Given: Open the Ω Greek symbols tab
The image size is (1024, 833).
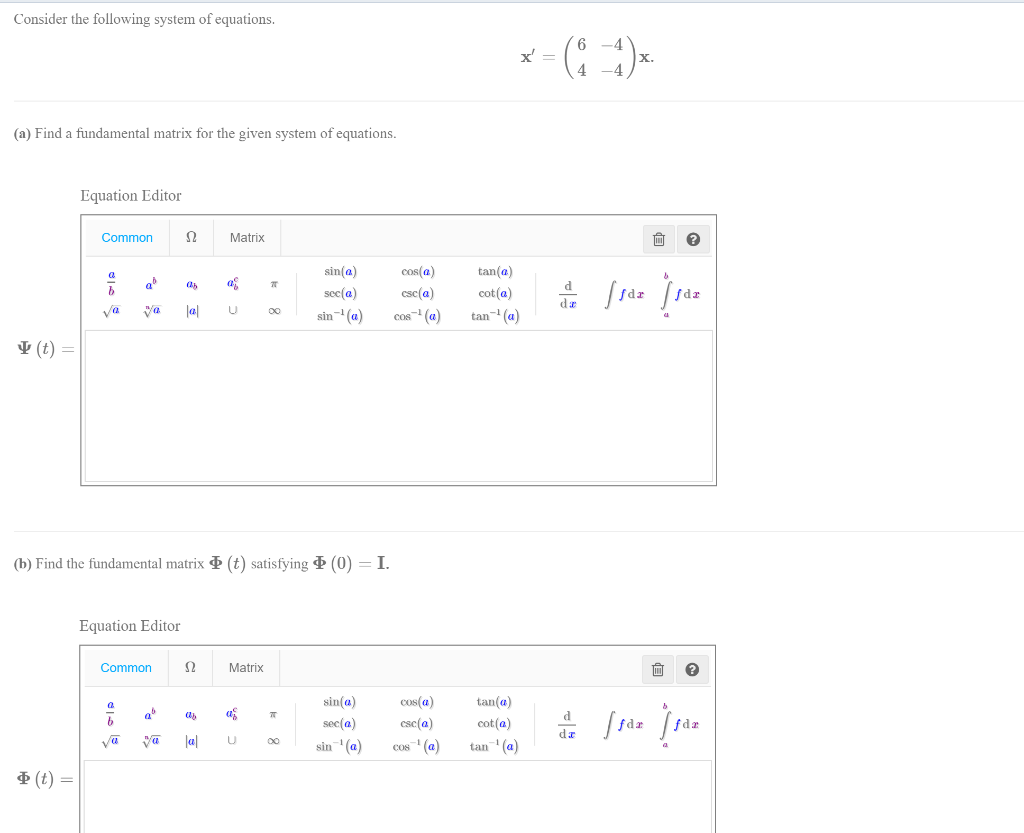Looking at the screenshot, I should (190, 237).
